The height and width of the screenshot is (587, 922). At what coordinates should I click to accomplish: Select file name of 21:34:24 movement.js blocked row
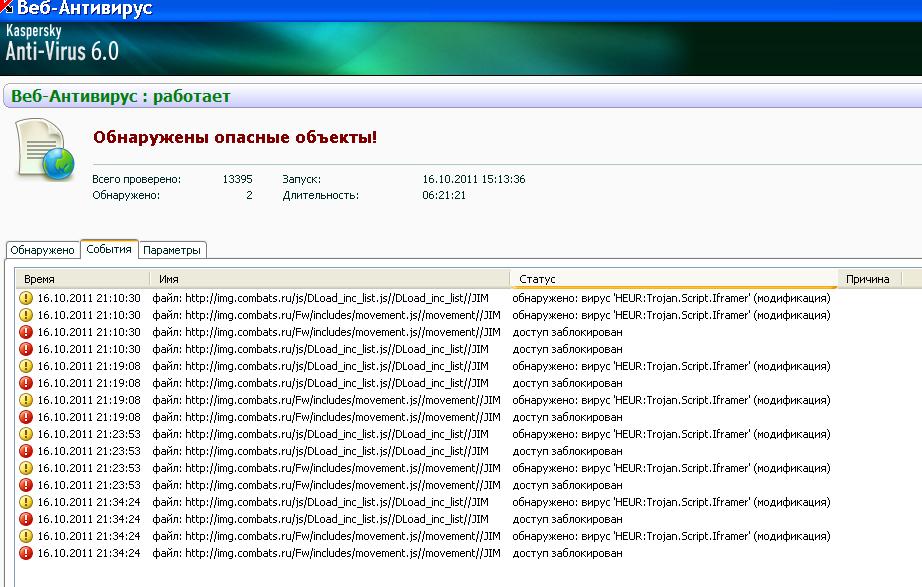pos(326,554)
